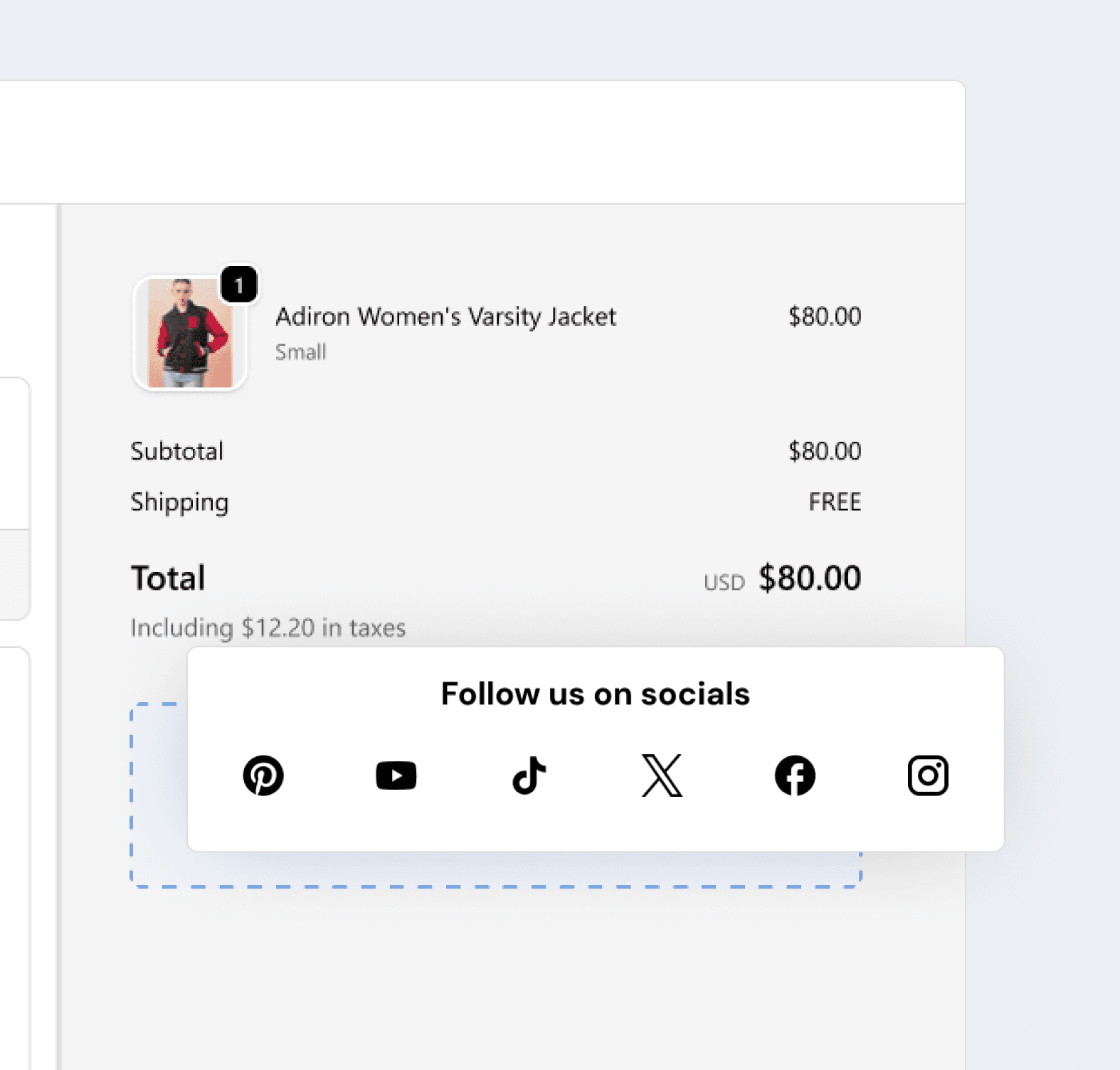
Task: Click the $80.00 product line price
Action: point(825,317)
